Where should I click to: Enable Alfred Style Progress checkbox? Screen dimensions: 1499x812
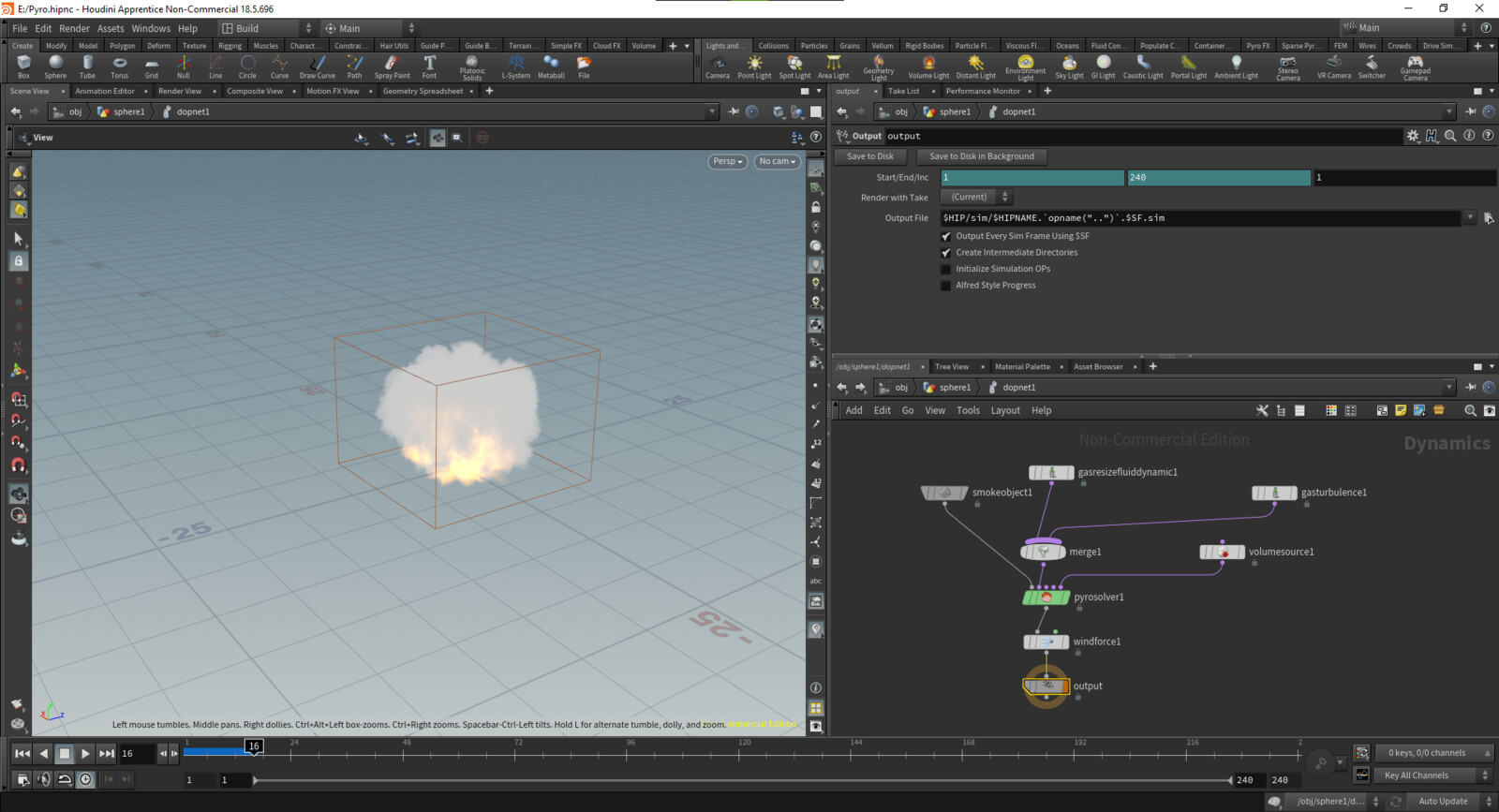[x=946, y=286]
